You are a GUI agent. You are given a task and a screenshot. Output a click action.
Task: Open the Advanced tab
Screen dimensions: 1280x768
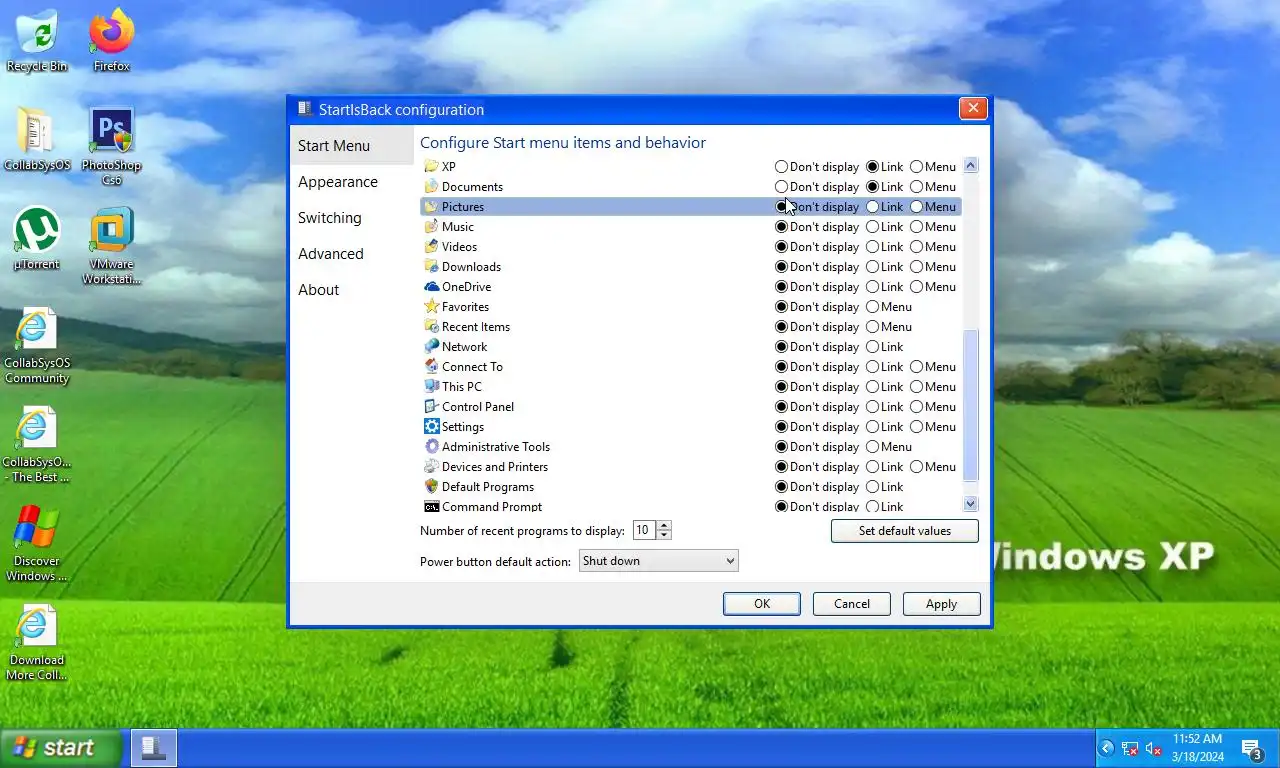tap(331, 254)
